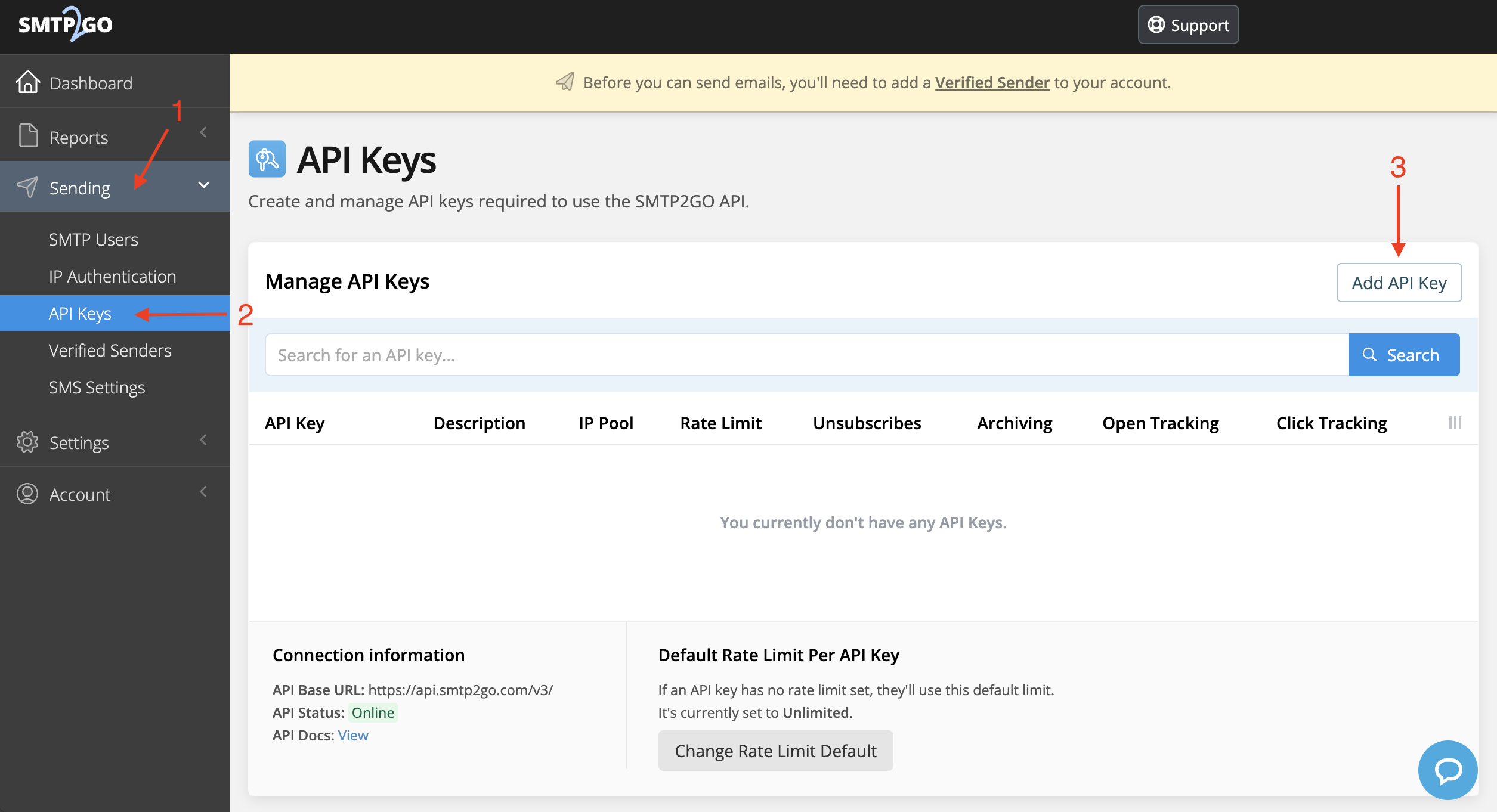1497x812 pixels.
Task: Click the API Keys page header icon
Action: (267, 159)
